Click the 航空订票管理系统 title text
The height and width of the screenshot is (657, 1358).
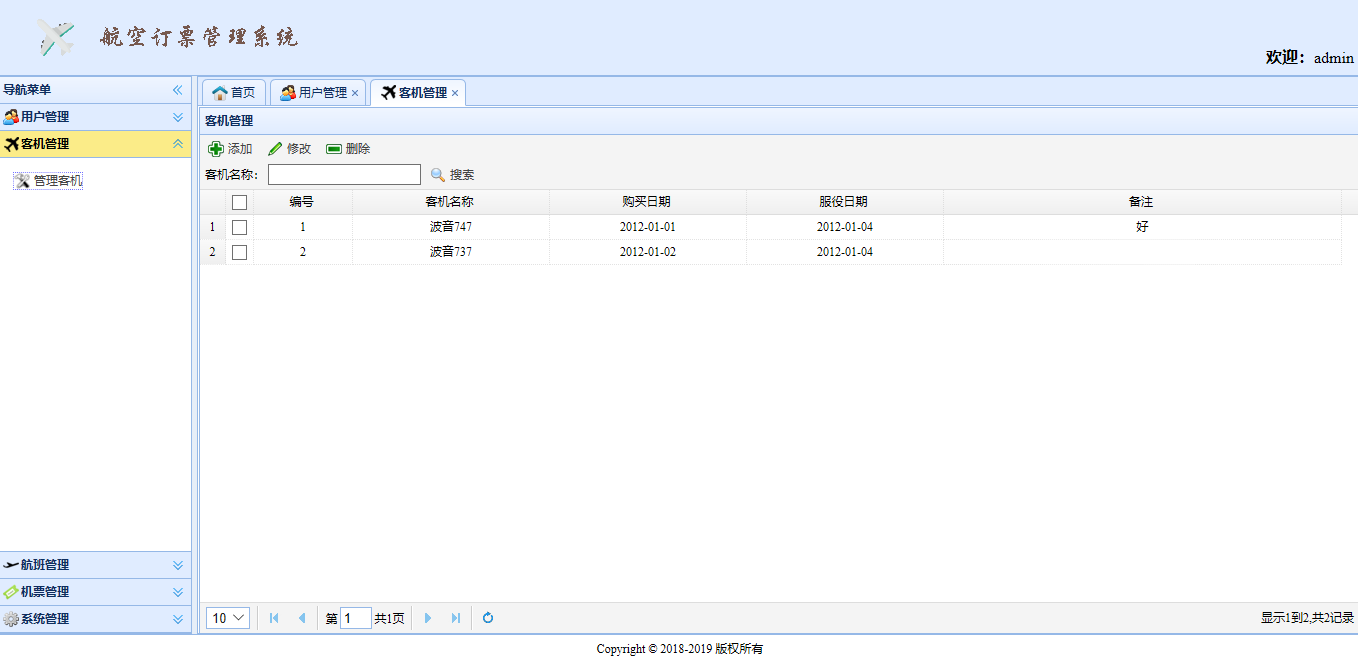pyautogui.click(x=199, y=38)
